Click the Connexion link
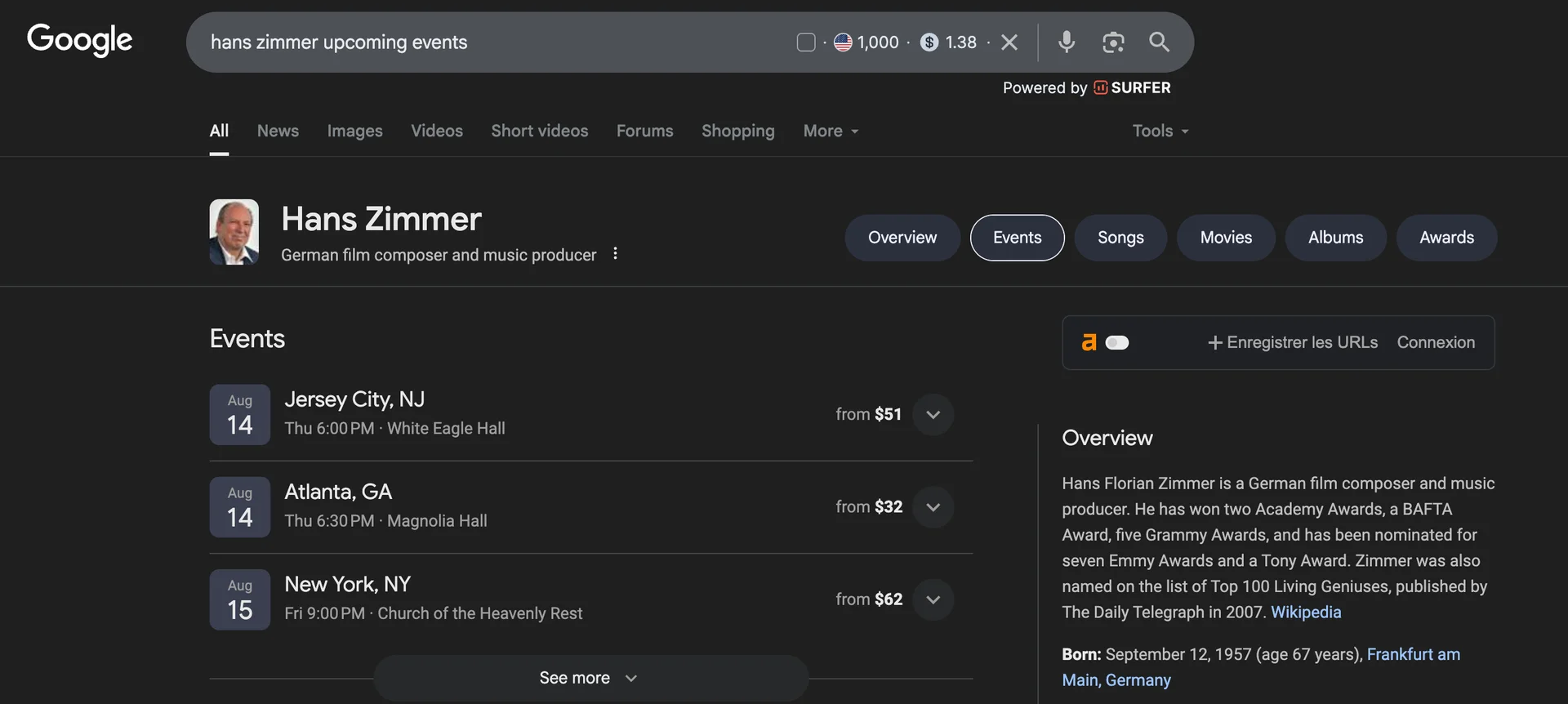 pos(1436,342)
